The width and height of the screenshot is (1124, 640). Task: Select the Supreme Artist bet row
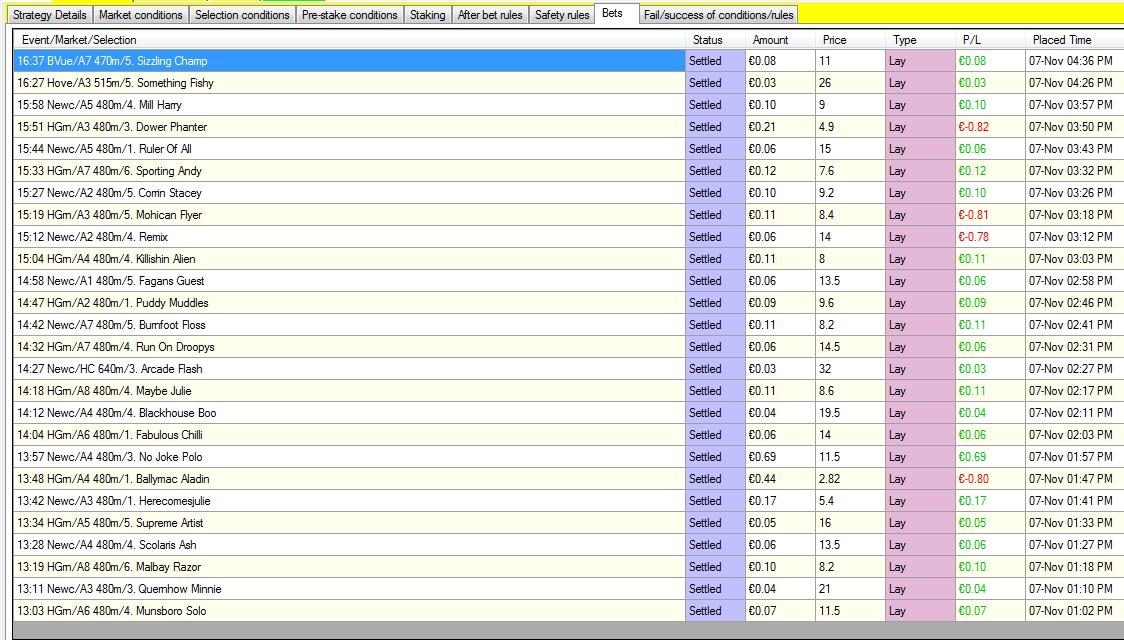tap(569, 522)
